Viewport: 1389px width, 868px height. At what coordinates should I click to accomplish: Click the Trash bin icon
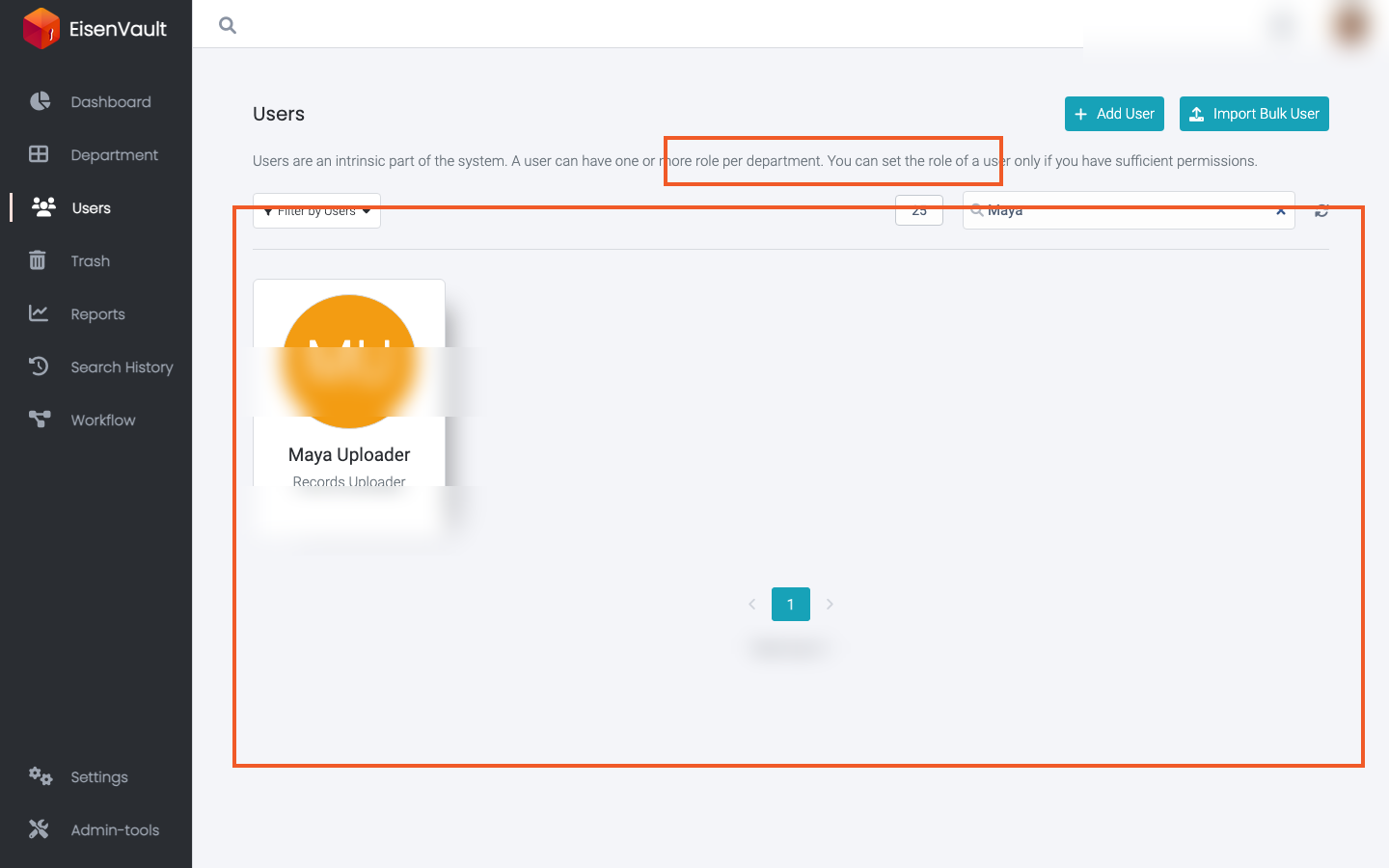tap(38, 260)
